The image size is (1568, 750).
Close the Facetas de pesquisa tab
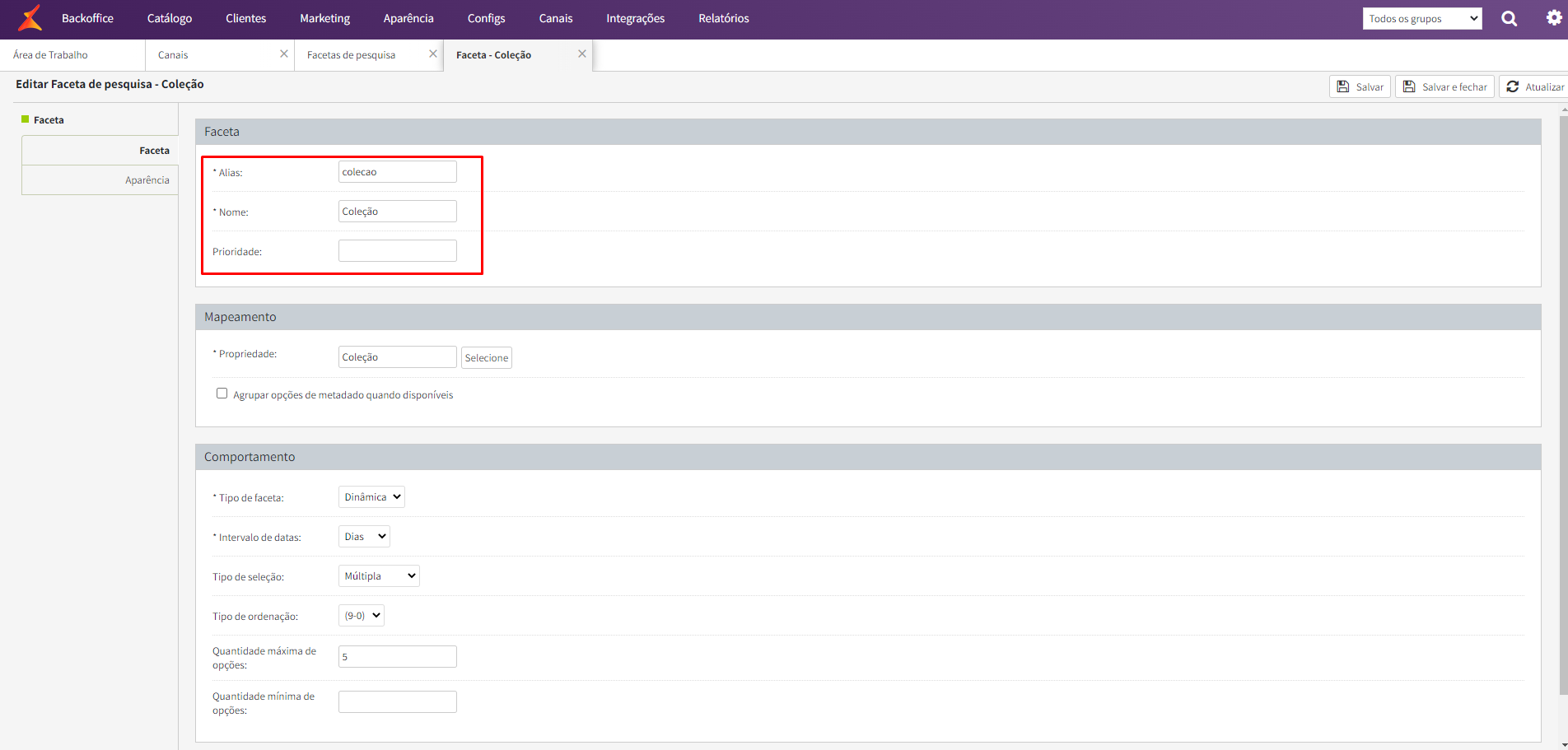(433, 54)
